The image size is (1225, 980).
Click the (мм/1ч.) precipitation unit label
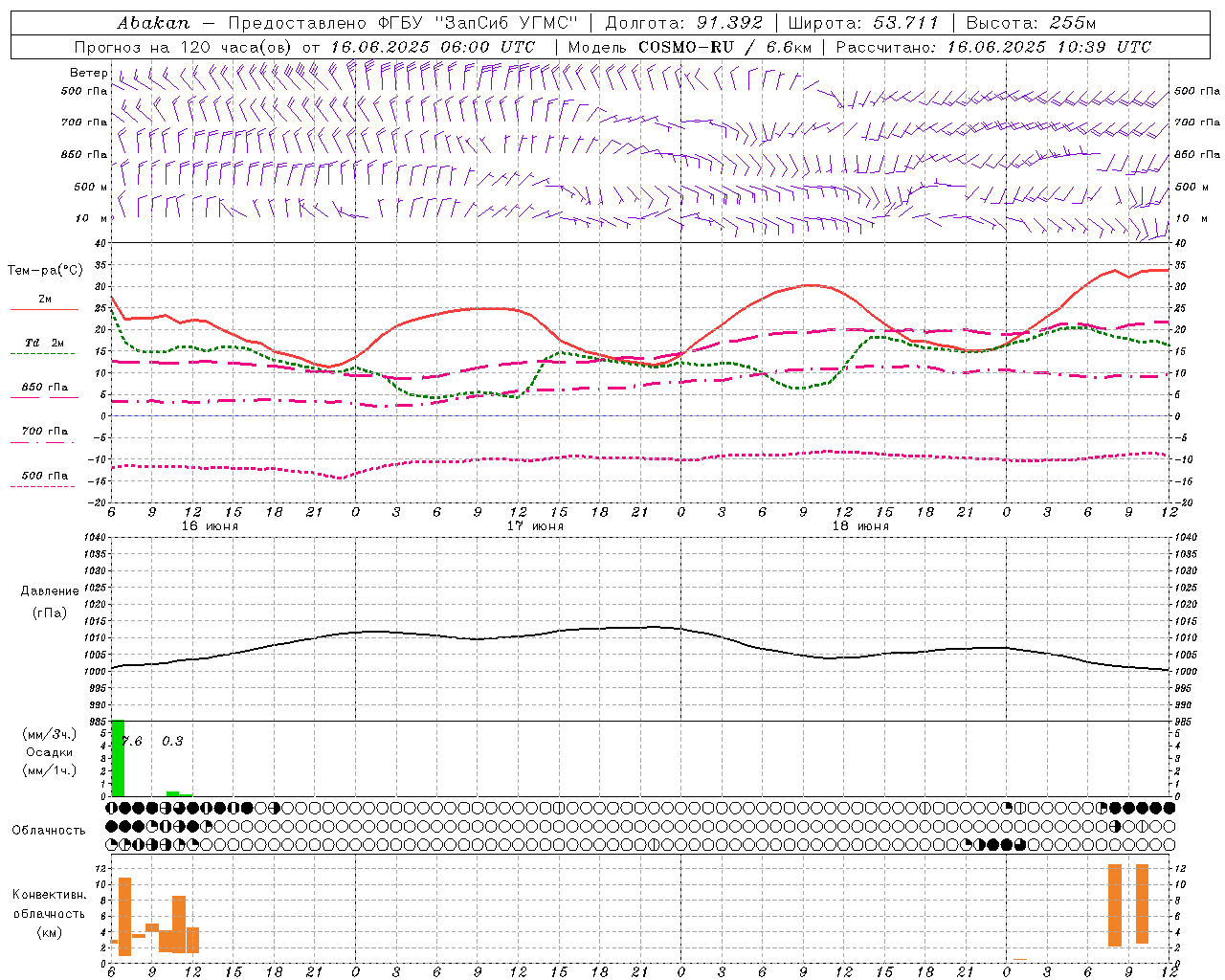[50, 771]
